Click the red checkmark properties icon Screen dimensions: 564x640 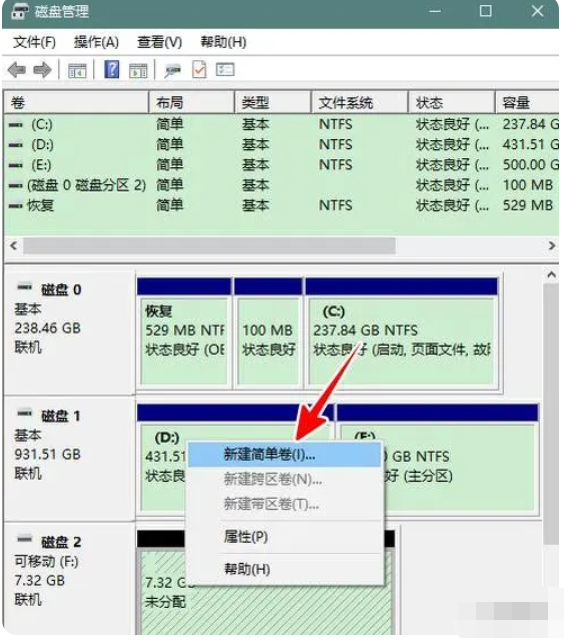[x=200, y=70]
